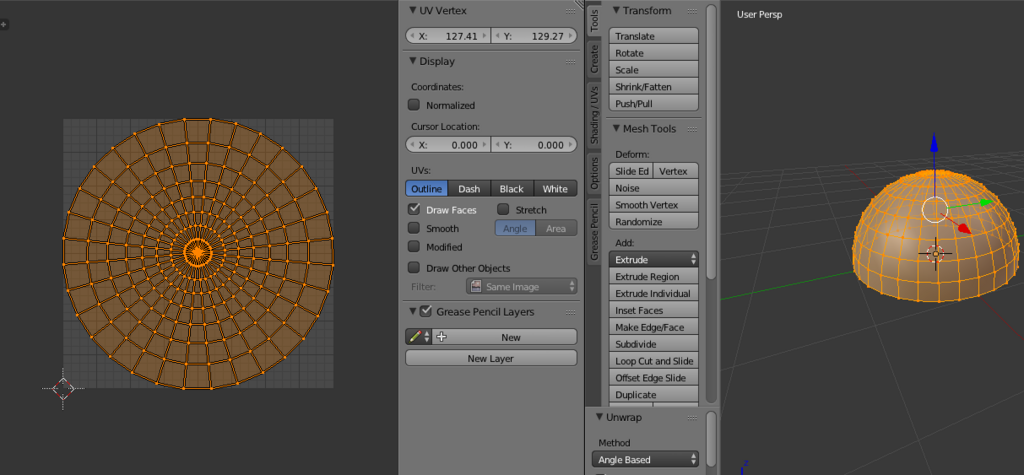
Task: Enable Modified checkbox
Action: 413,246
